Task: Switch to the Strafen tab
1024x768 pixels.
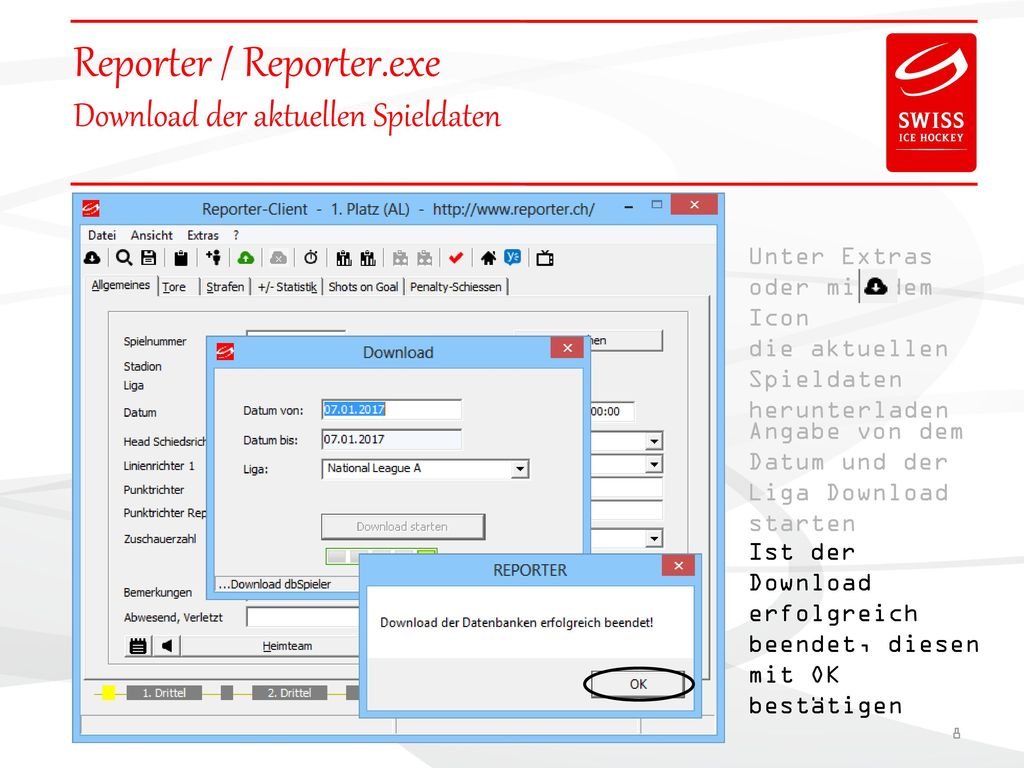Action: [225, 287]
